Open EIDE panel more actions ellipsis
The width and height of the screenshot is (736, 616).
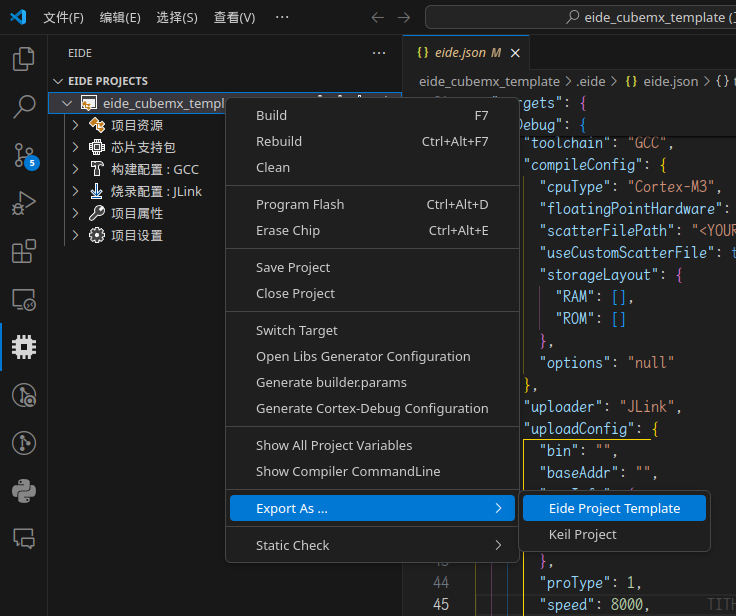click(x=379, y=53)
